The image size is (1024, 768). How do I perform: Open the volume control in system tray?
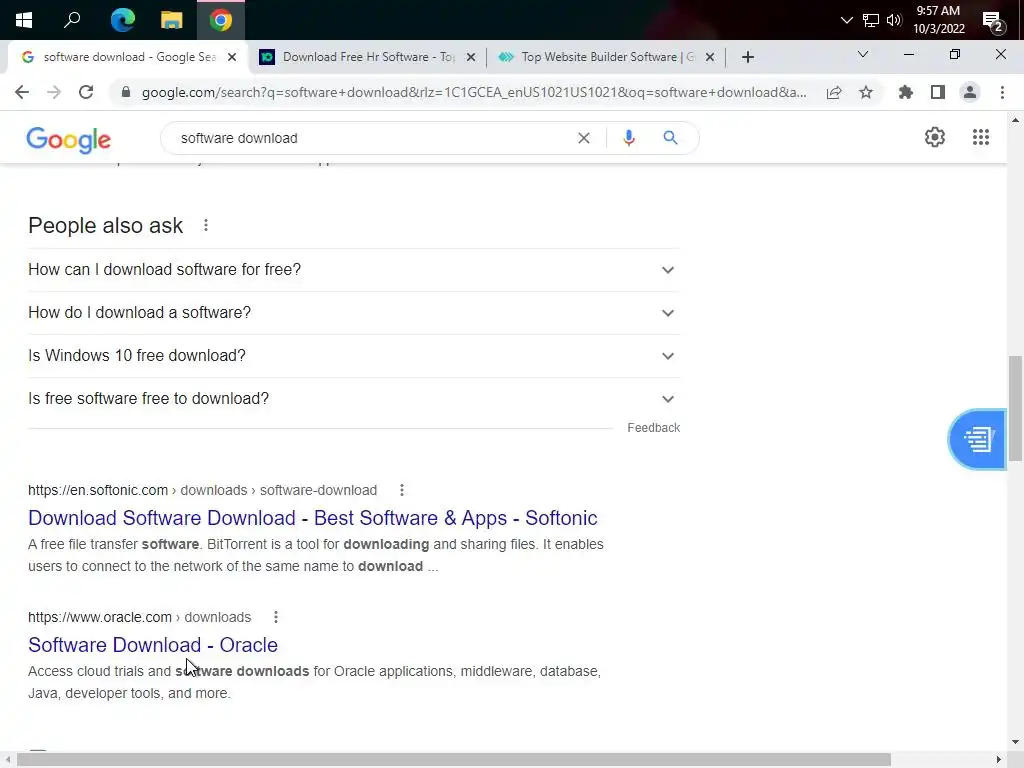pos(894,20)
